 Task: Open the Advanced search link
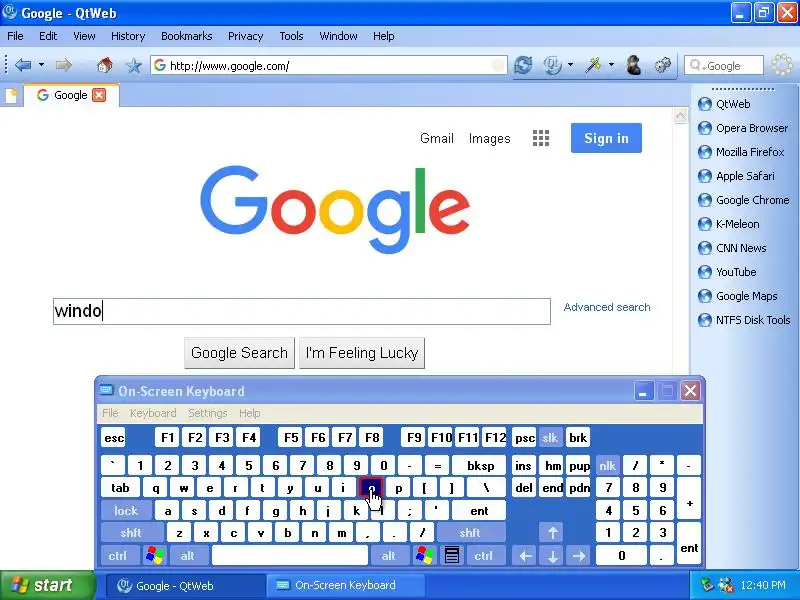click(607, 307)
